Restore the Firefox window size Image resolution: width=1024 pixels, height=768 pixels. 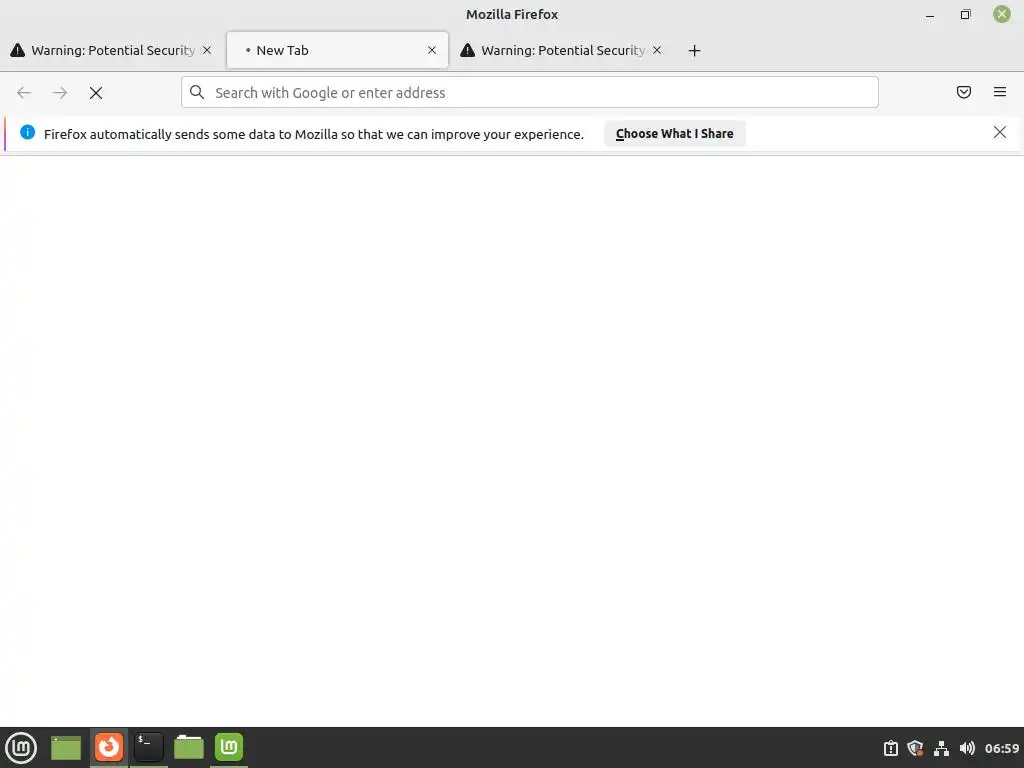(965, 14)
